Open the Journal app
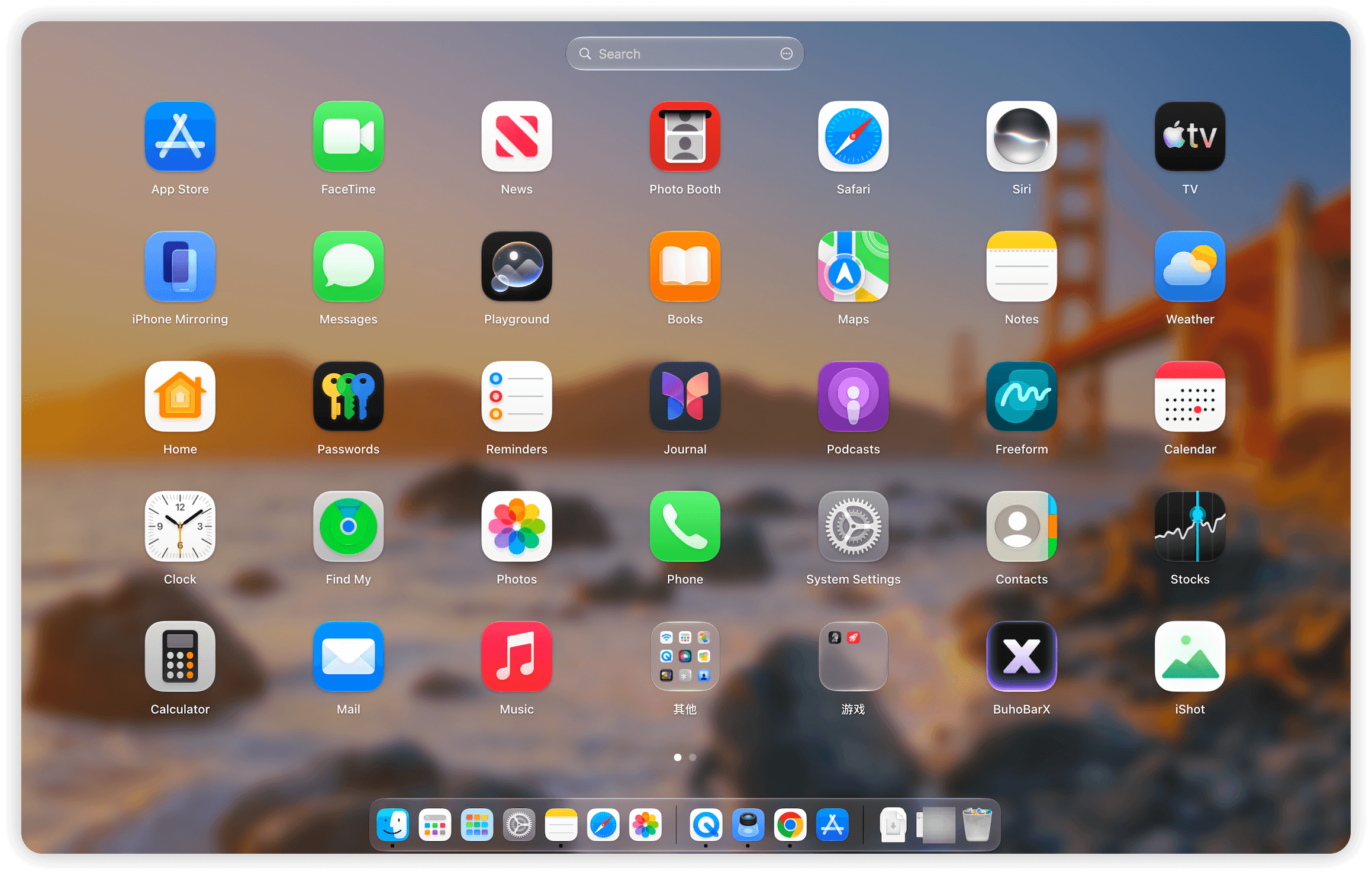 click(x=685, y=396)
